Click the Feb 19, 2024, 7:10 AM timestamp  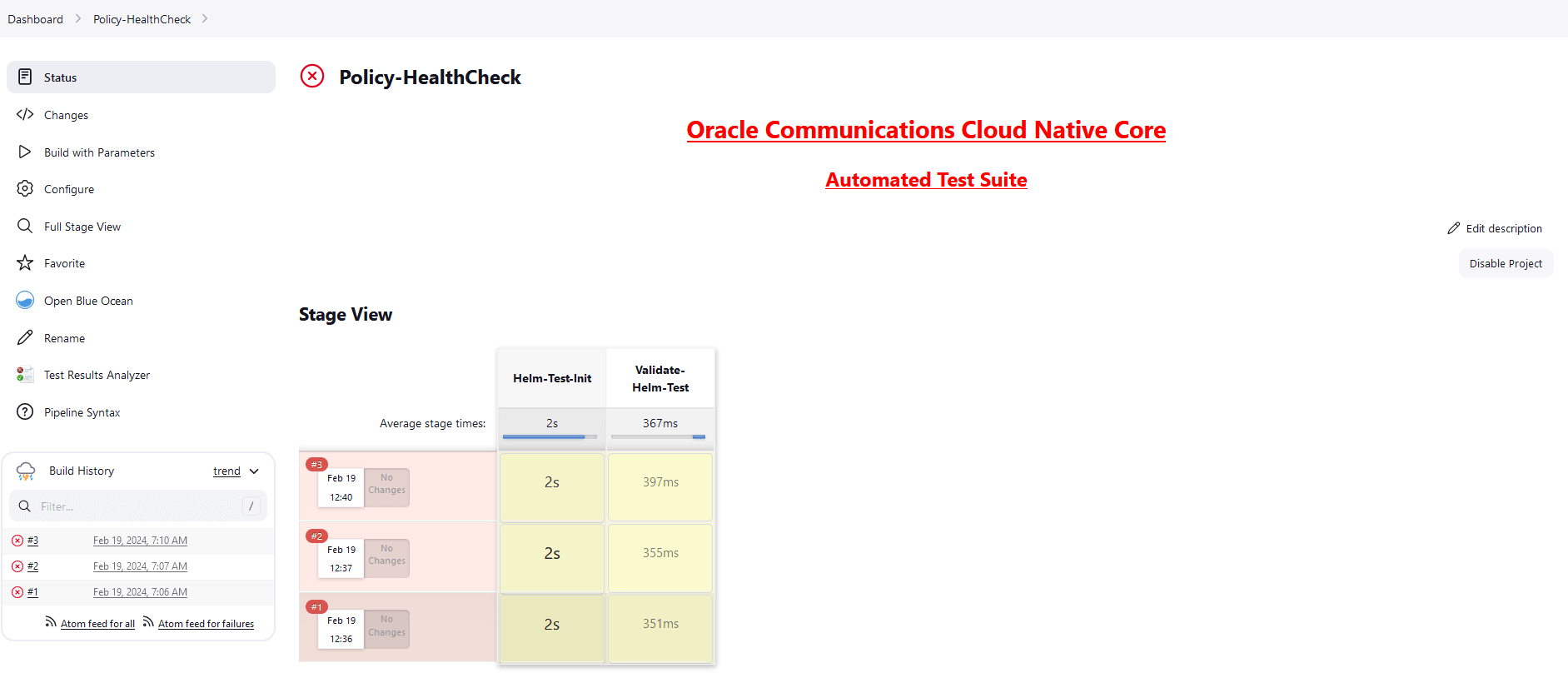(140, 541)
